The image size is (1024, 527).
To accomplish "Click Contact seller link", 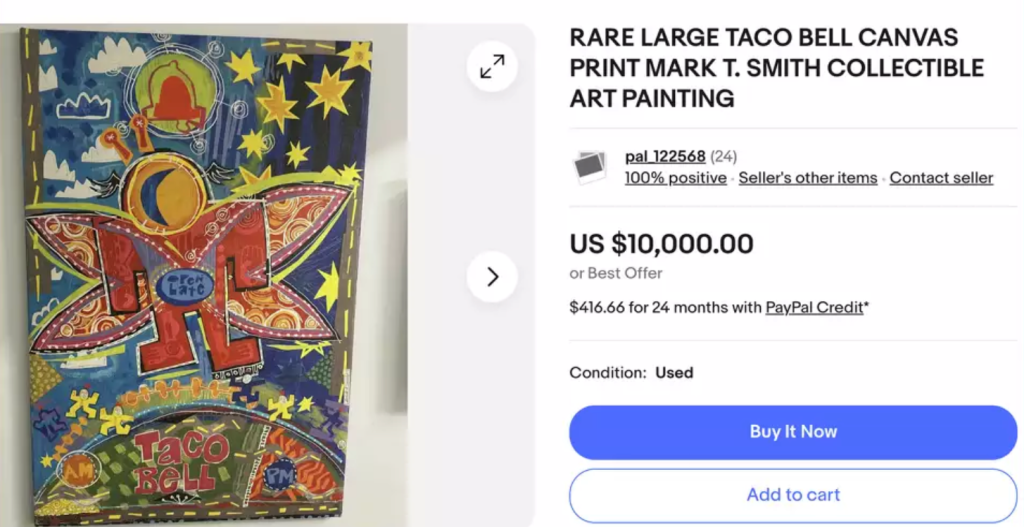I will click(941, 178).
